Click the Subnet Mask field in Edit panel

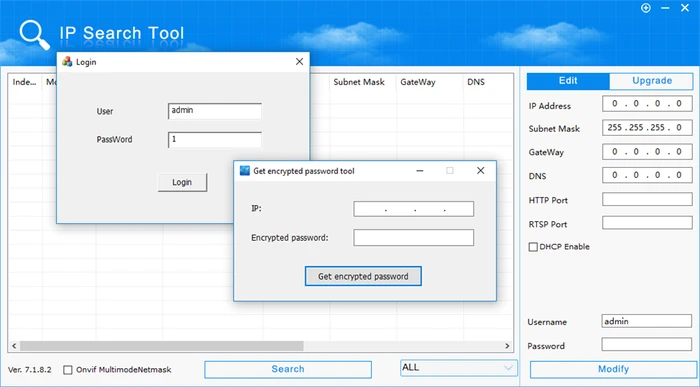tap(647, 128)
